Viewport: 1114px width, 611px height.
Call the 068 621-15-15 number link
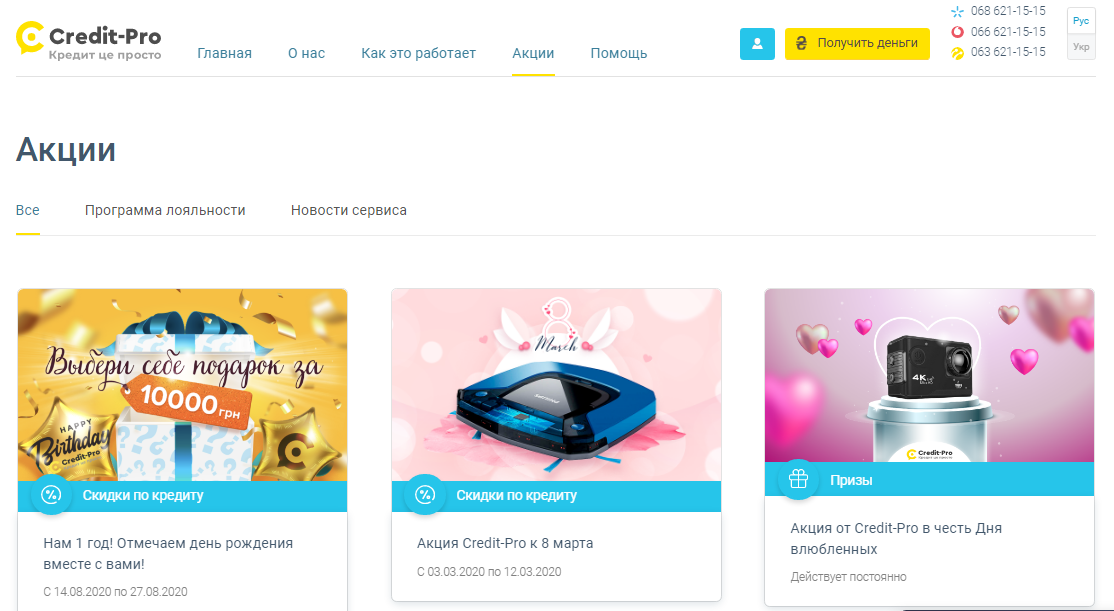click(1008, 11)
